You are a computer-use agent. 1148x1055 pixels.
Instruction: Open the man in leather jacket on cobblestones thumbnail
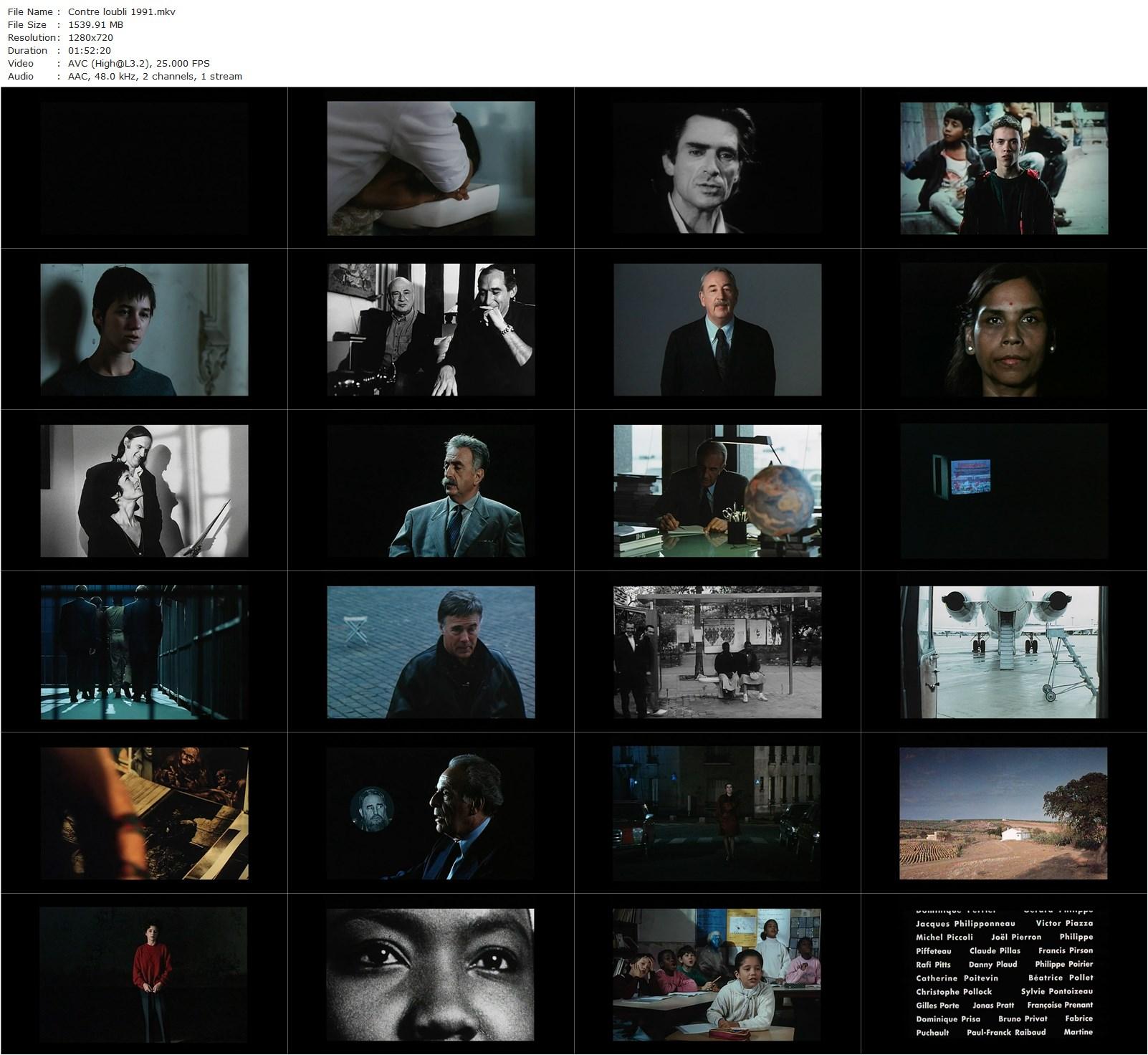(431, 652)
